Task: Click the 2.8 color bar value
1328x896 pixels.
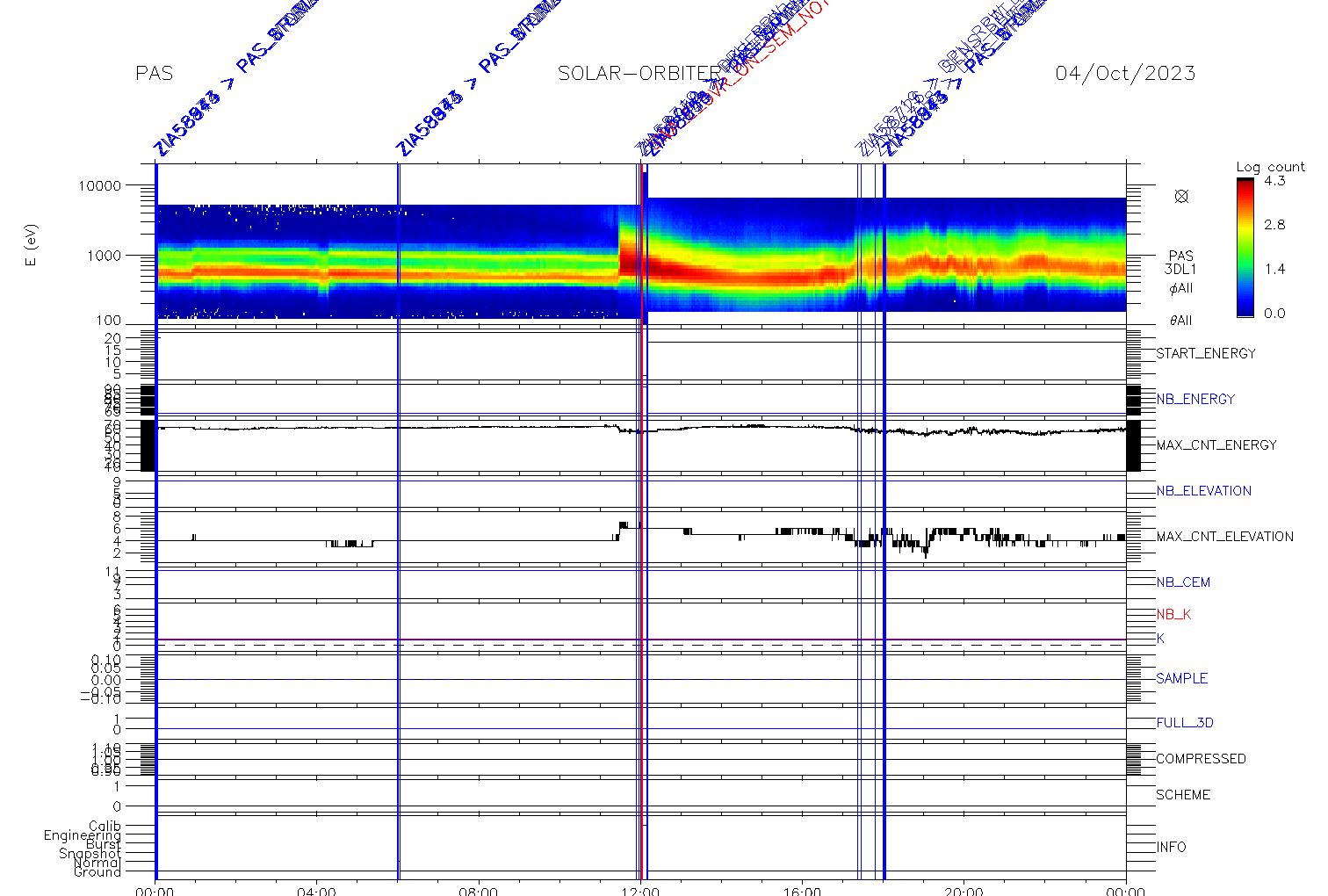Action: tap(1274, 225)
